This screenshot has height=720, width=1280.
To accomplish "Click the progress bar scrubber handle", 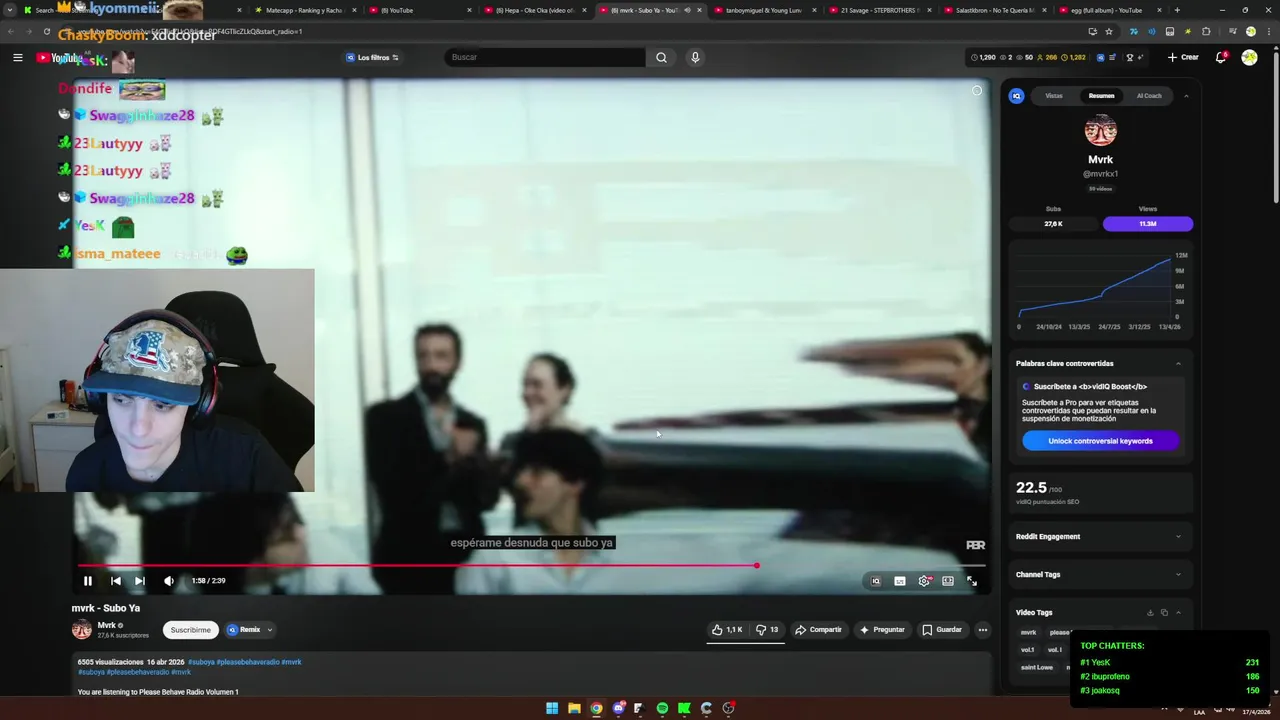I will 757,566.
